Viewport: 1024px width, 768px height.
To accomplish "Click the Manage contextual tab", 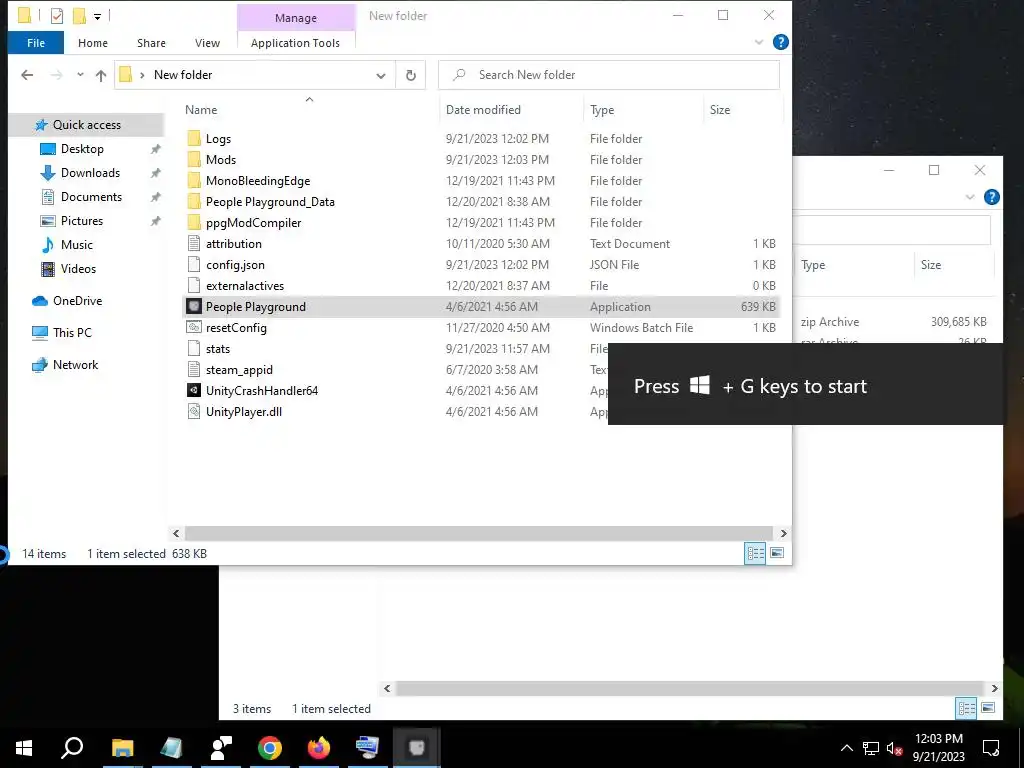I will tap(296, 18).
